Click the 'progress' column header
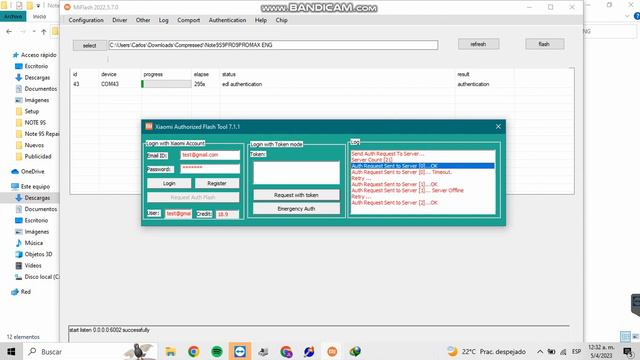 [153, 74]
